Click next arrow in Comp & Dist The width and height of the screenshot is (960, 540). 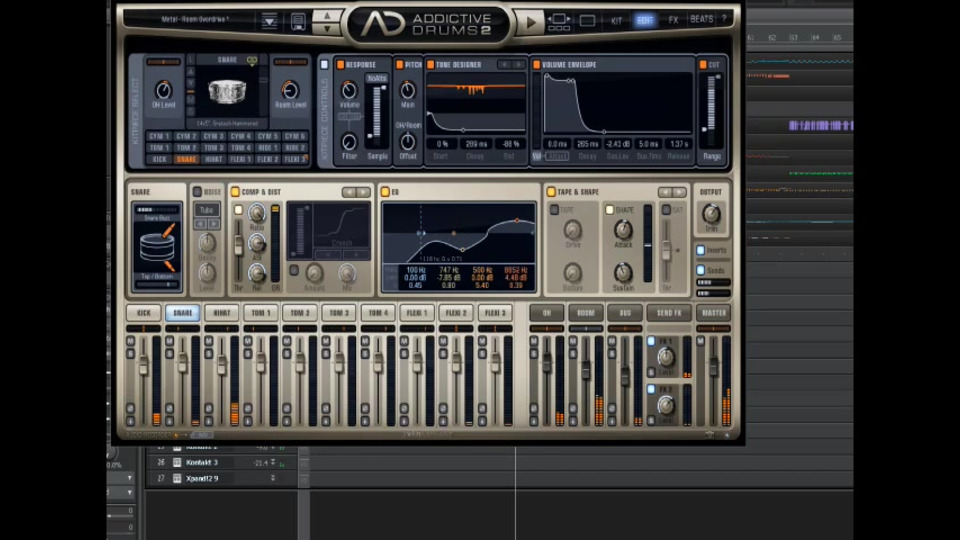pos(364,192)
